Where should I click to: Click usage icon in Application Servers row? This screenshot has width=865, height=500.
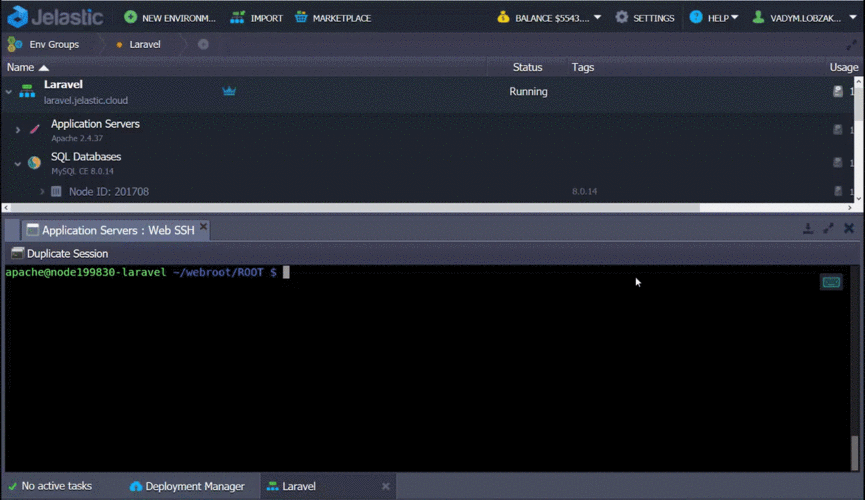click(837, 130)
